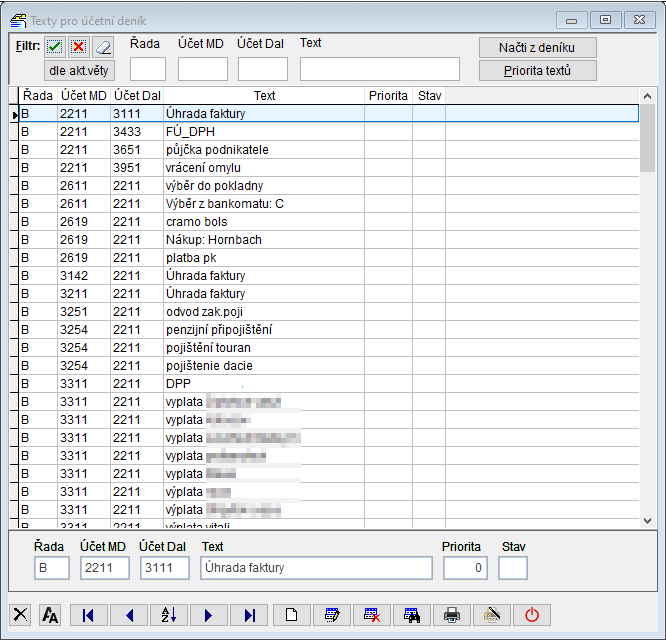Select the 'Úhrada faktury' row with account 3211
666x640 pixels.
coord(329,293)
